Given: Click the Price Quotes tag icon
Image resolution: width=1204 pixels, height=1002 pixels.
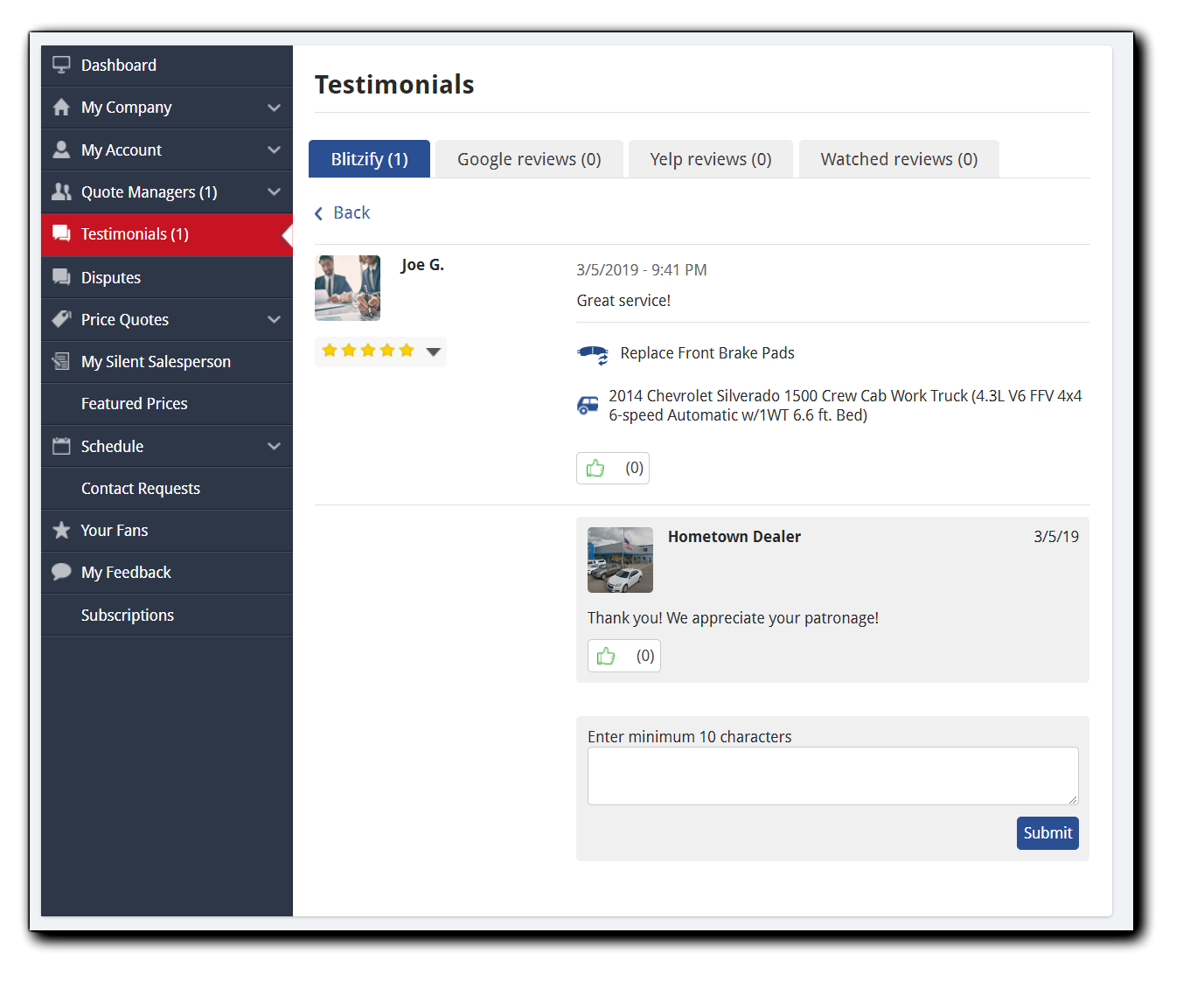Looking at the screenshot, I should tap(61, 319).
